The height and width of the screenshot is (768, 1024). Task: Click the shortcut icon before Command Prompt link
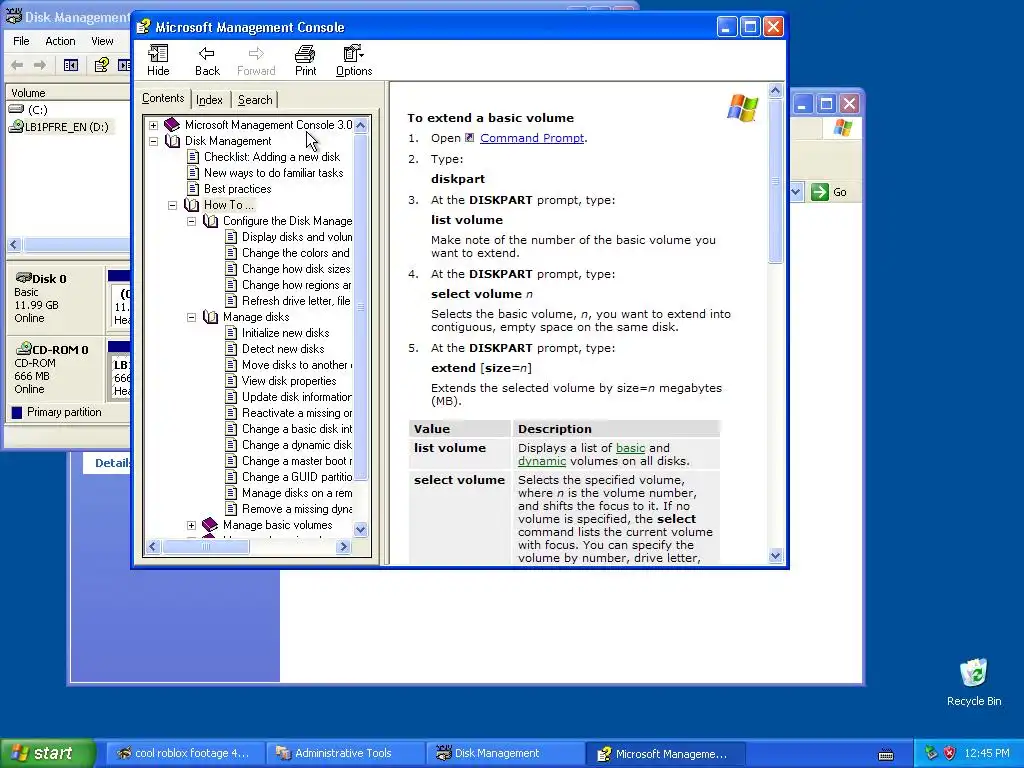click(x=470, y=138)
